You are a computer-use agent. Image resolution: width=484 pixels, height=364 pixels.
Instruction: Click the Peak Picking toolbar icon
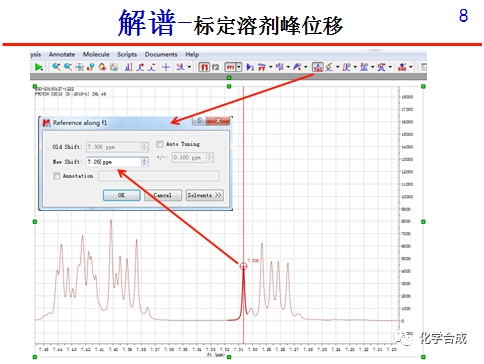(329, 67)
